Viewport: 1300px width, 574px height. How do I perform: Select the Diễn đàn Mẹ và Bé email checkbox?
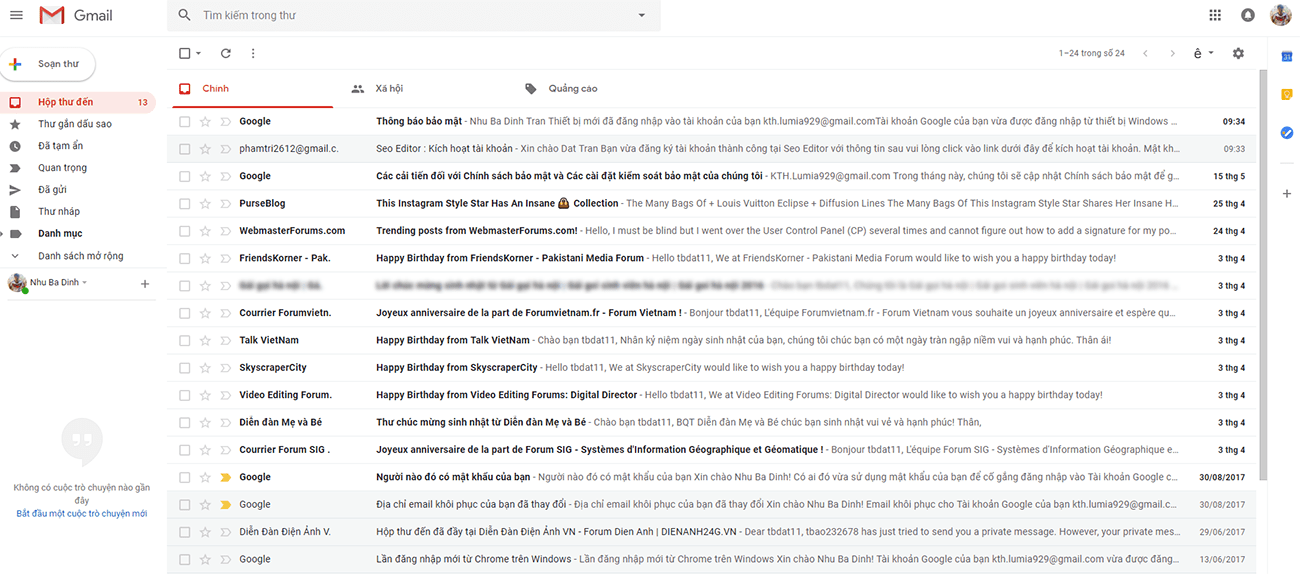[184, 422]
